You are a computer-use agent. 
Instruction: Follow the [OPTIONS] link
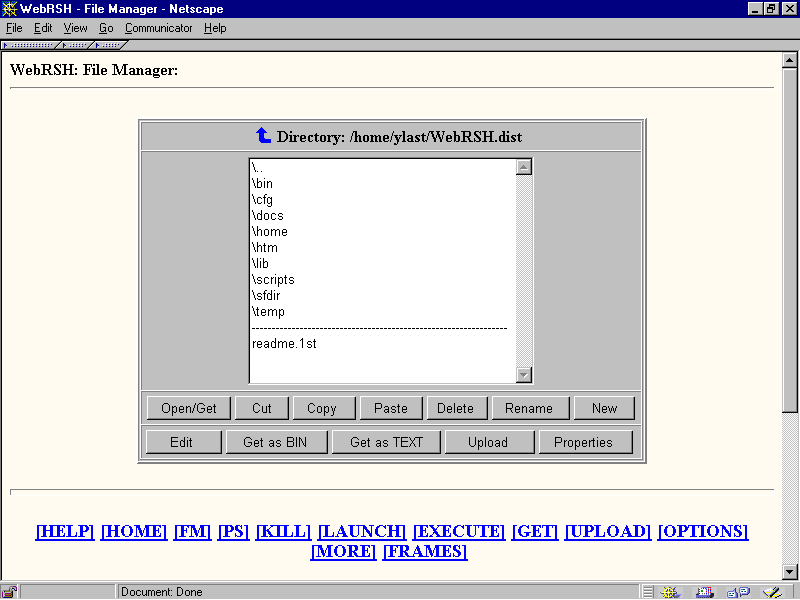pyautogui.click(x=703, y=531)
